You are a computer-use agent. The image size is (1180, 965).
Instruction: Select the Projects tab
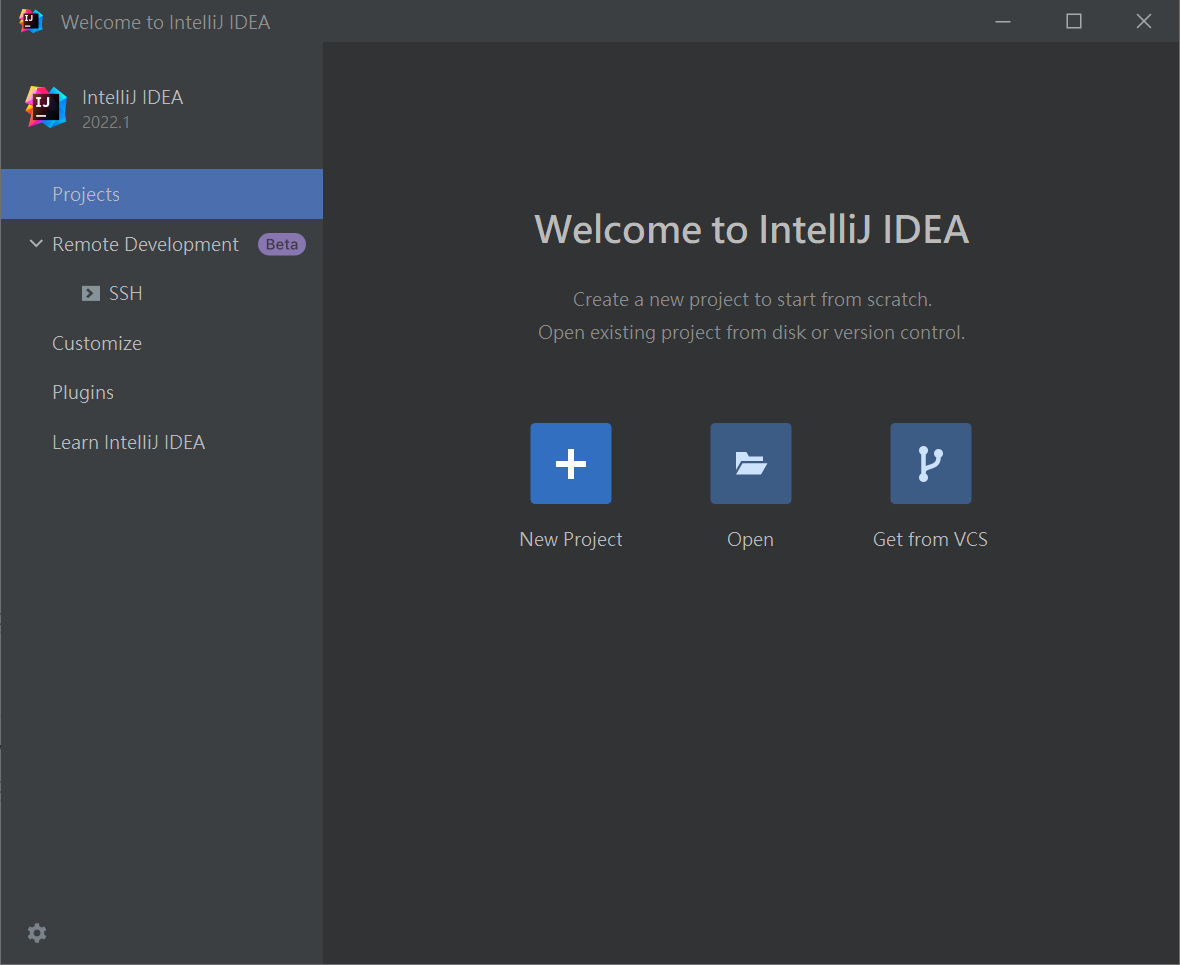pyautogui.click(x=86, y=194)
